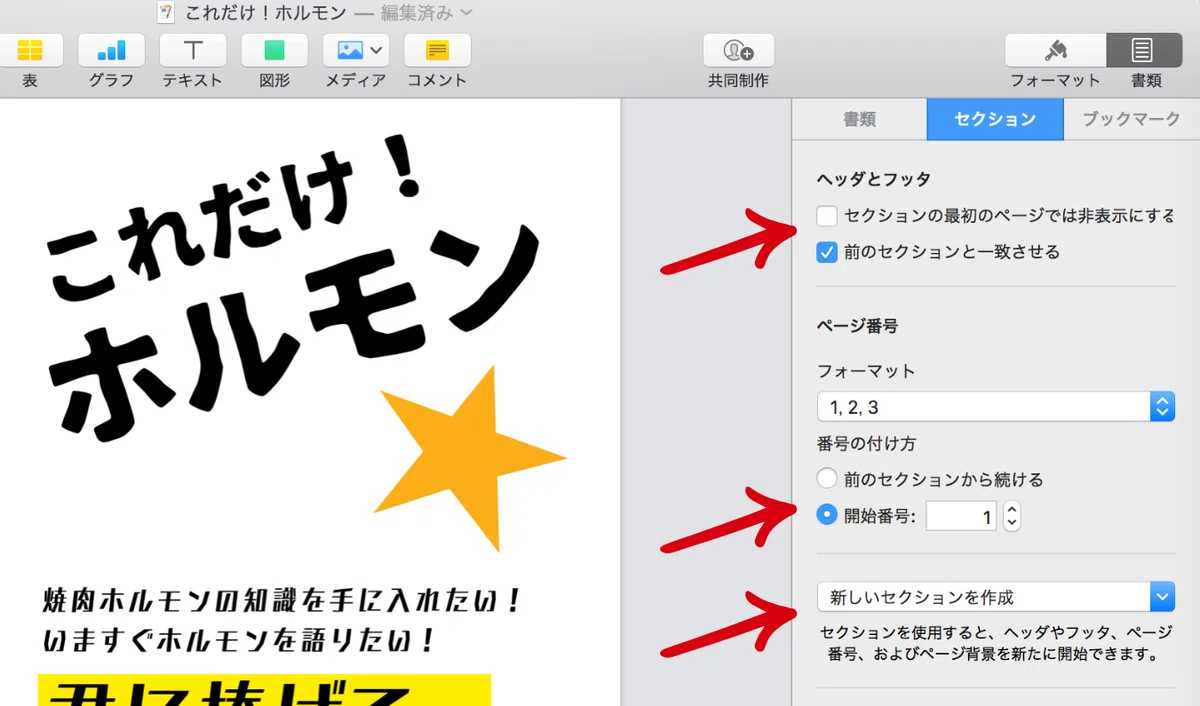Switch to the 書類 tab

click(860, 119)
